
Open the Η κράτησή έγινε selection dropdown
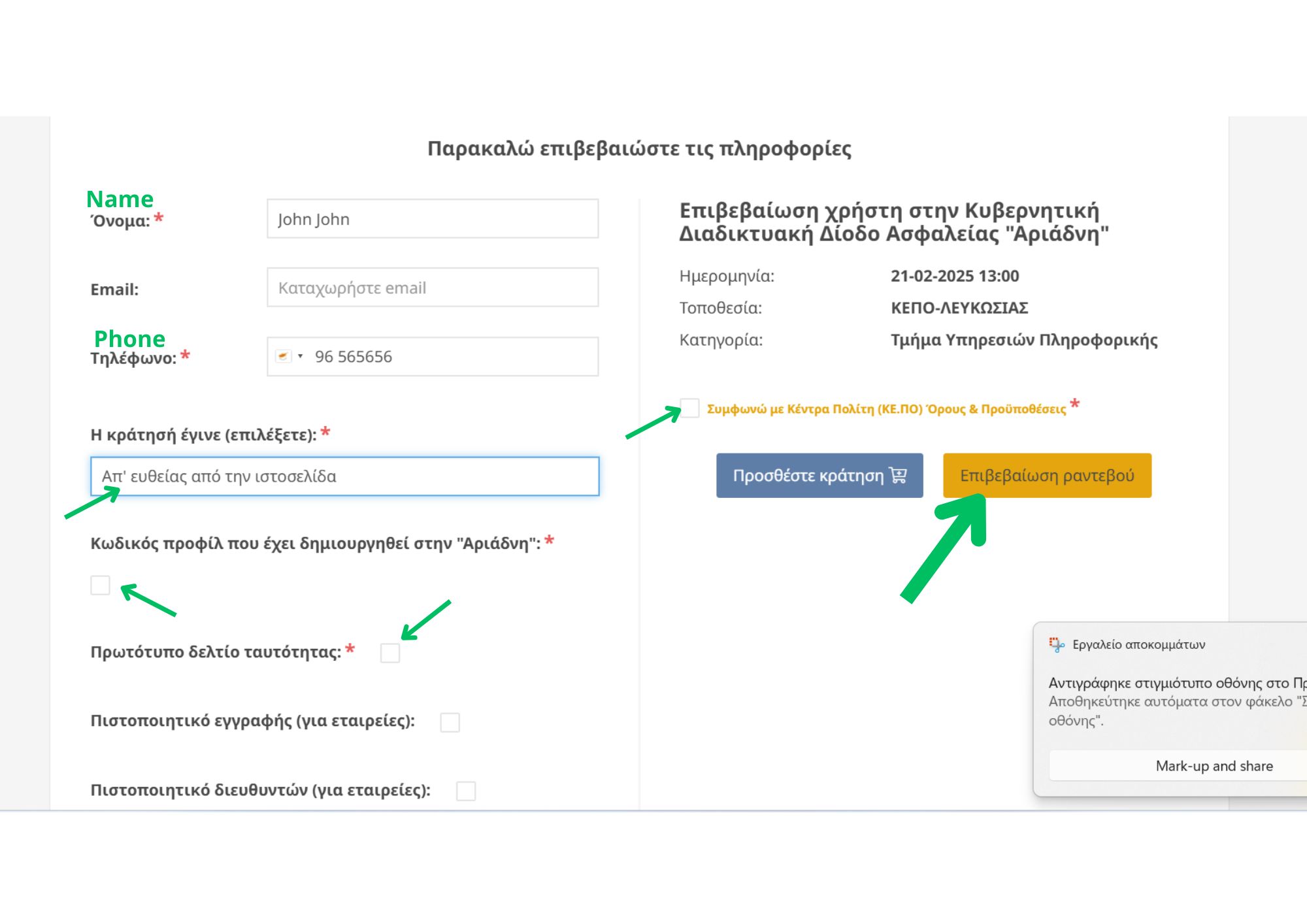point(345,476)
